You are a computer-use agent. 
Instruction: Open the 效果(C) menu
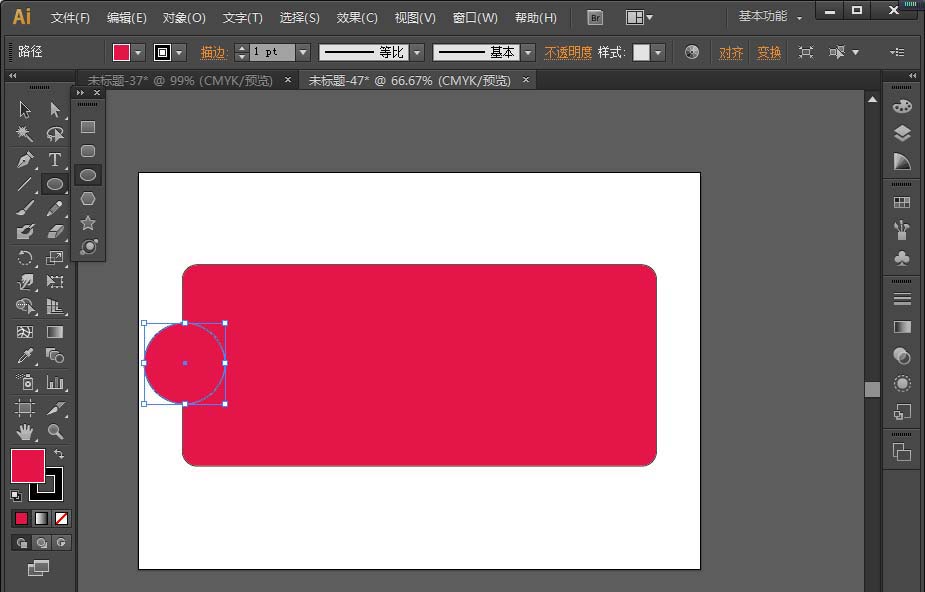[357, 18]
